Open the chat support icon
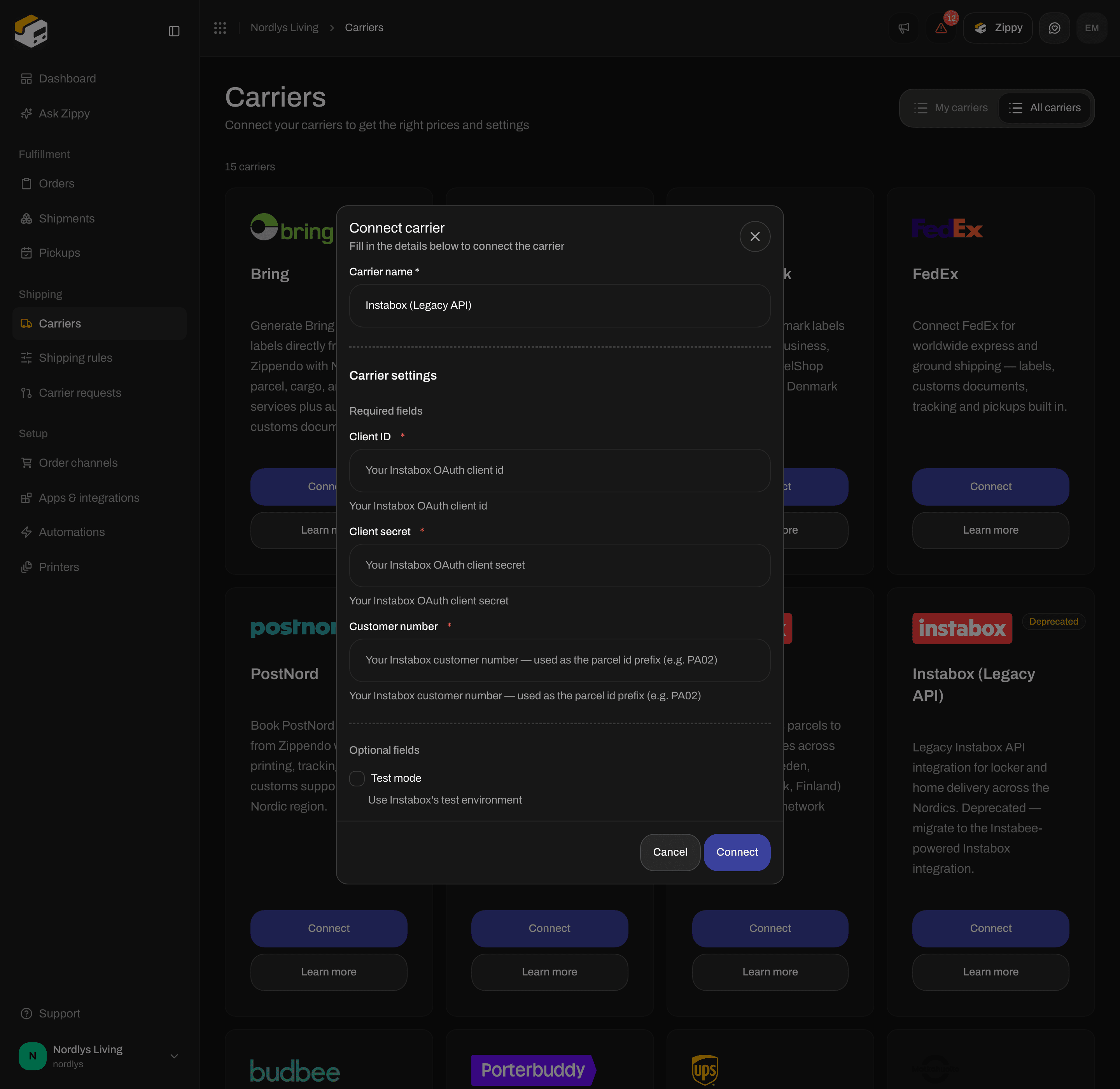This screenshot has width=1120, height=1089. [x=1054, y=28]
